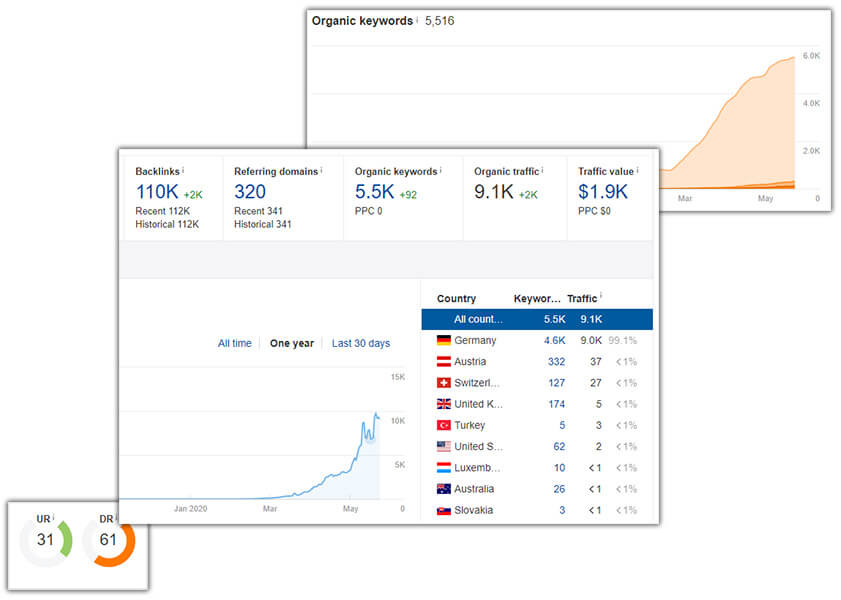841x600 pixels.
Task: Open the 110K backlinks count
Action: pos(157,191)
